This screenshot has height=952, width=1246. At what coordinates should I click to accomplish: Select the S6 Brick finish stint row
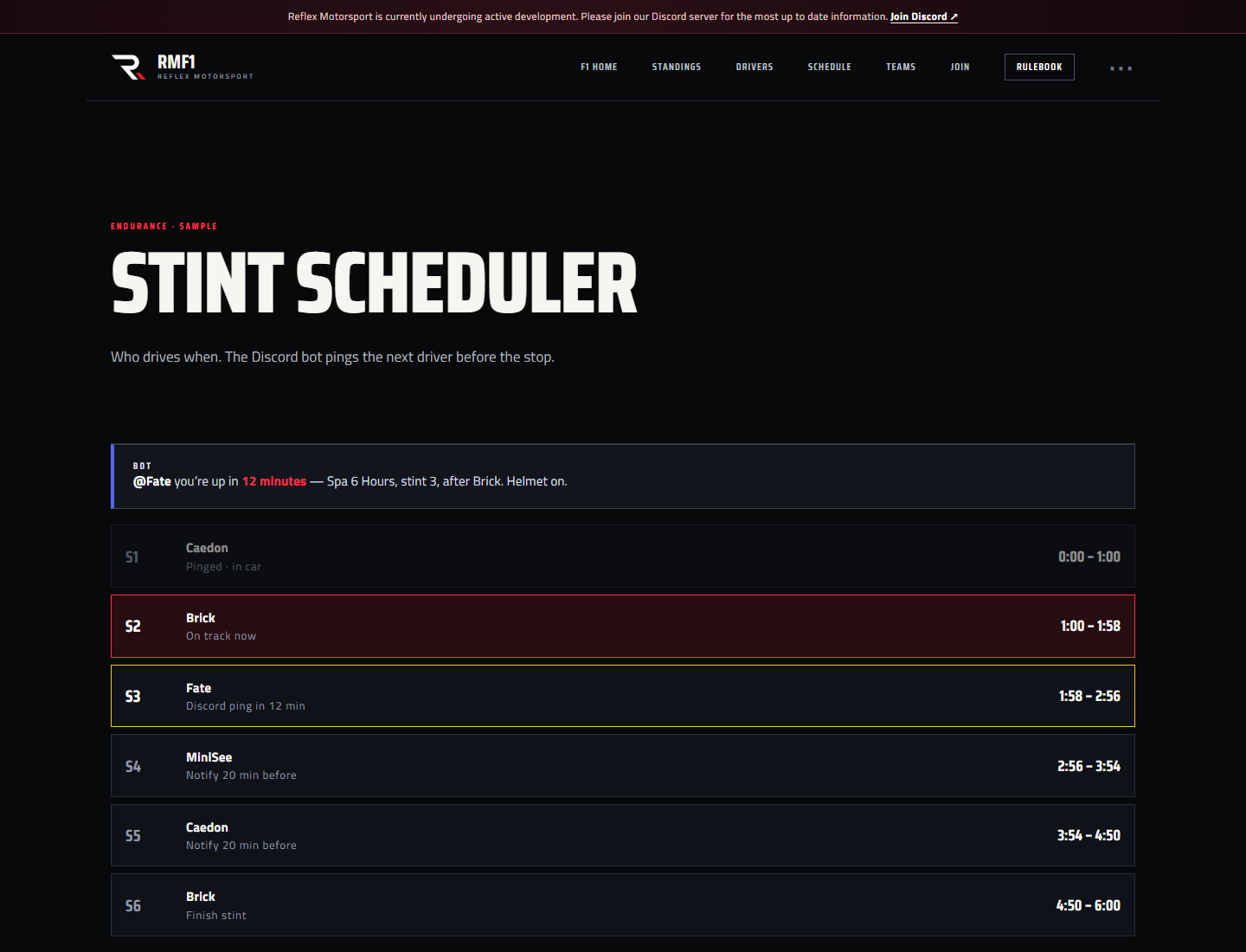[x=623, y=905]
